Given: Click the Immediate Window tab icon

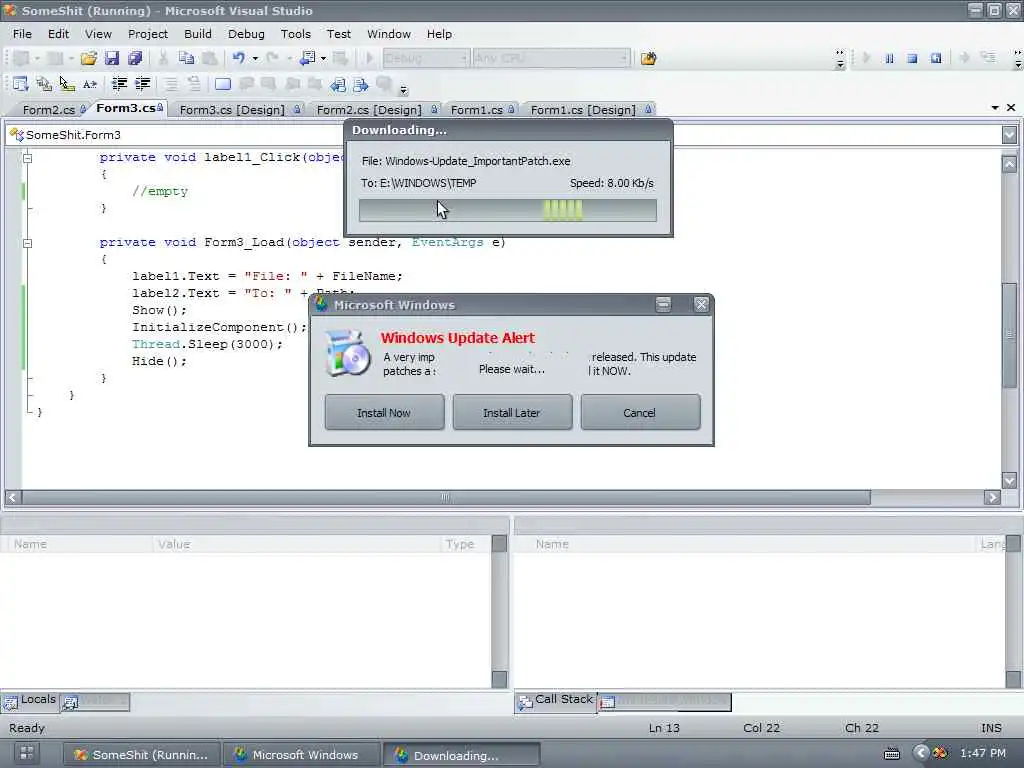Looking at the screenshot, I should tap(607, 702).
